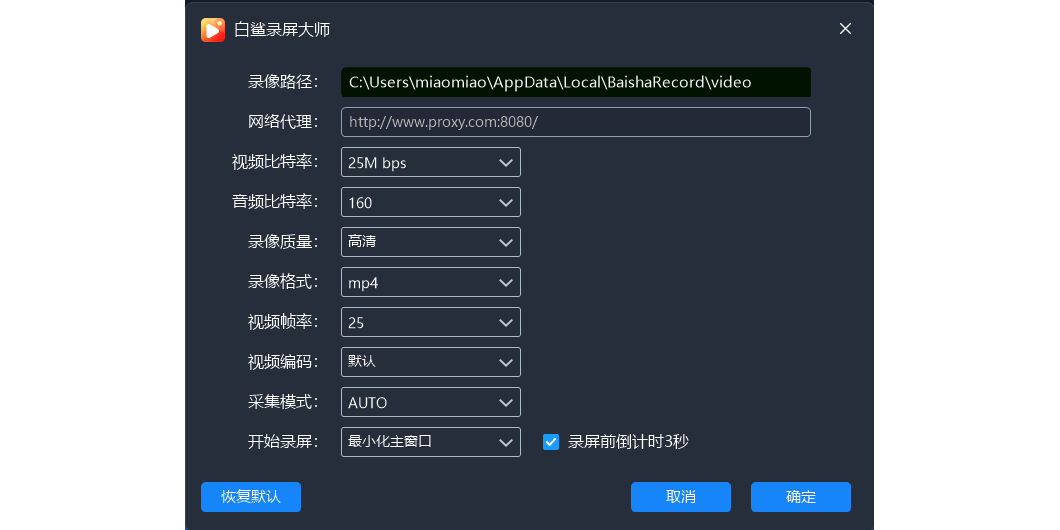This screenshot has width=1060, height=530.
Task: Open the 录像质量 高清 dropdown
Action: (430, 242)
